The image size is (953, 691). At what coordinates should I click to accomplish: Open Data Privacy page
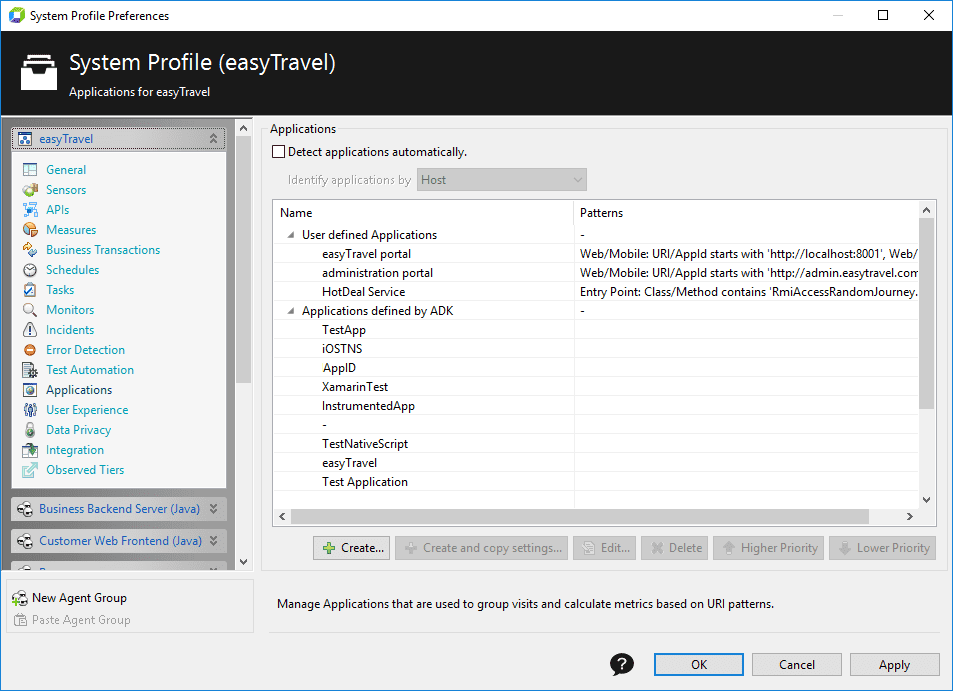78,430
